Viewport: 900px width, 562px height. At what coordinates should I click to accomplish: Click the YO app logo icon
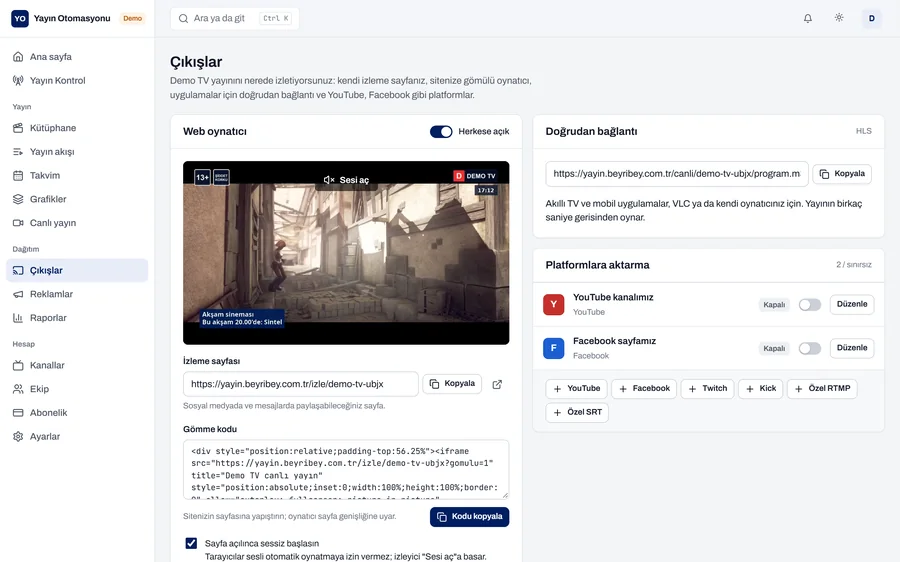click(x=20, y=18)
